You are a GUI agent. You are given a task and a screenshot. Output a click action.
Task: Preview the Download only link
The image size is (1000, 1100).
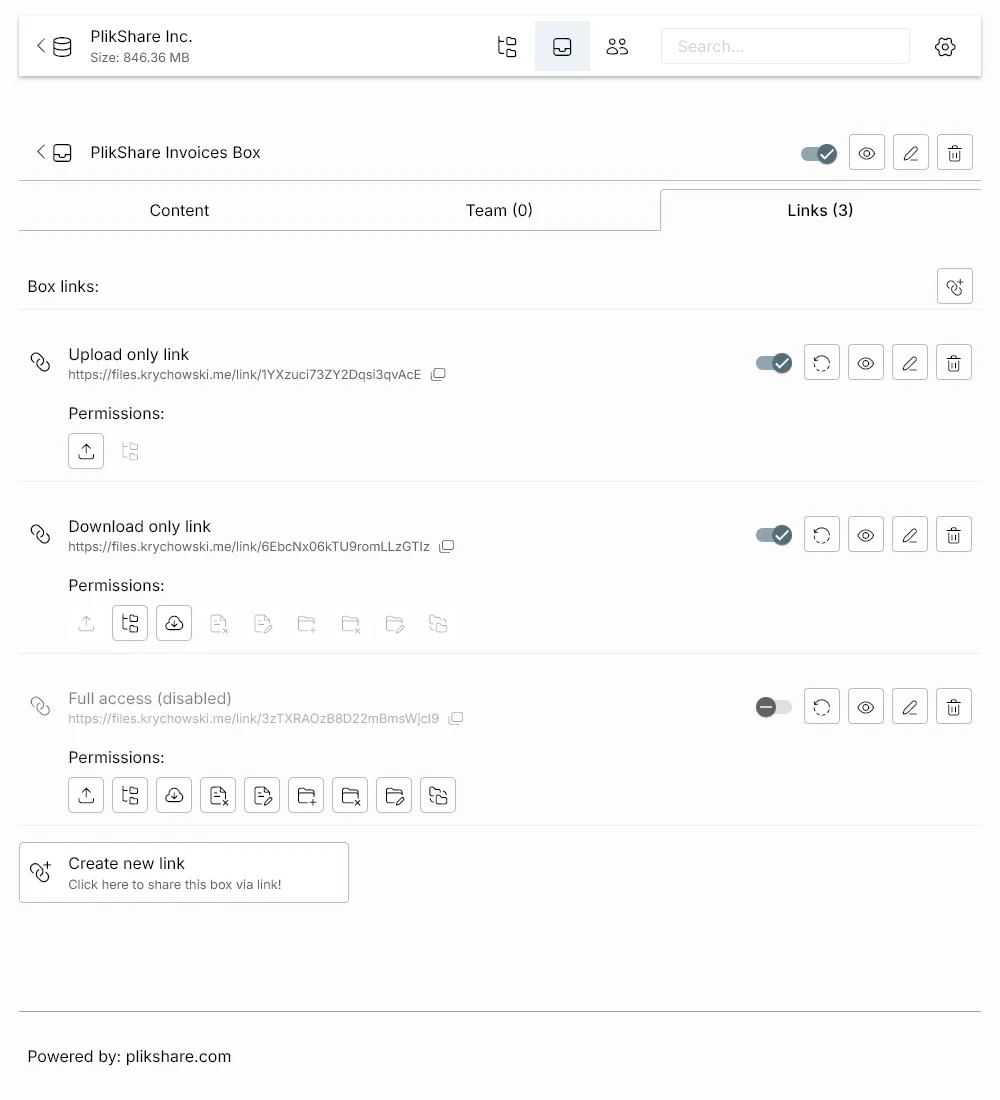click(865, 534)
